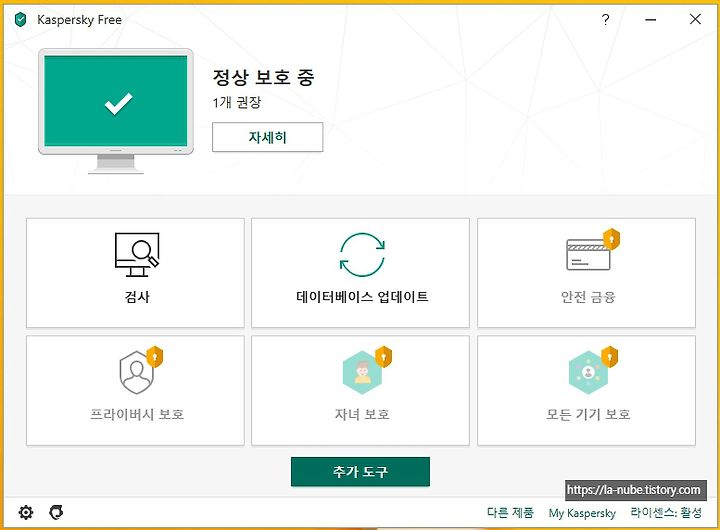Click the 안전 금융 credit card icon
This screenshot has height=530, width=720.
click(592, 250)
